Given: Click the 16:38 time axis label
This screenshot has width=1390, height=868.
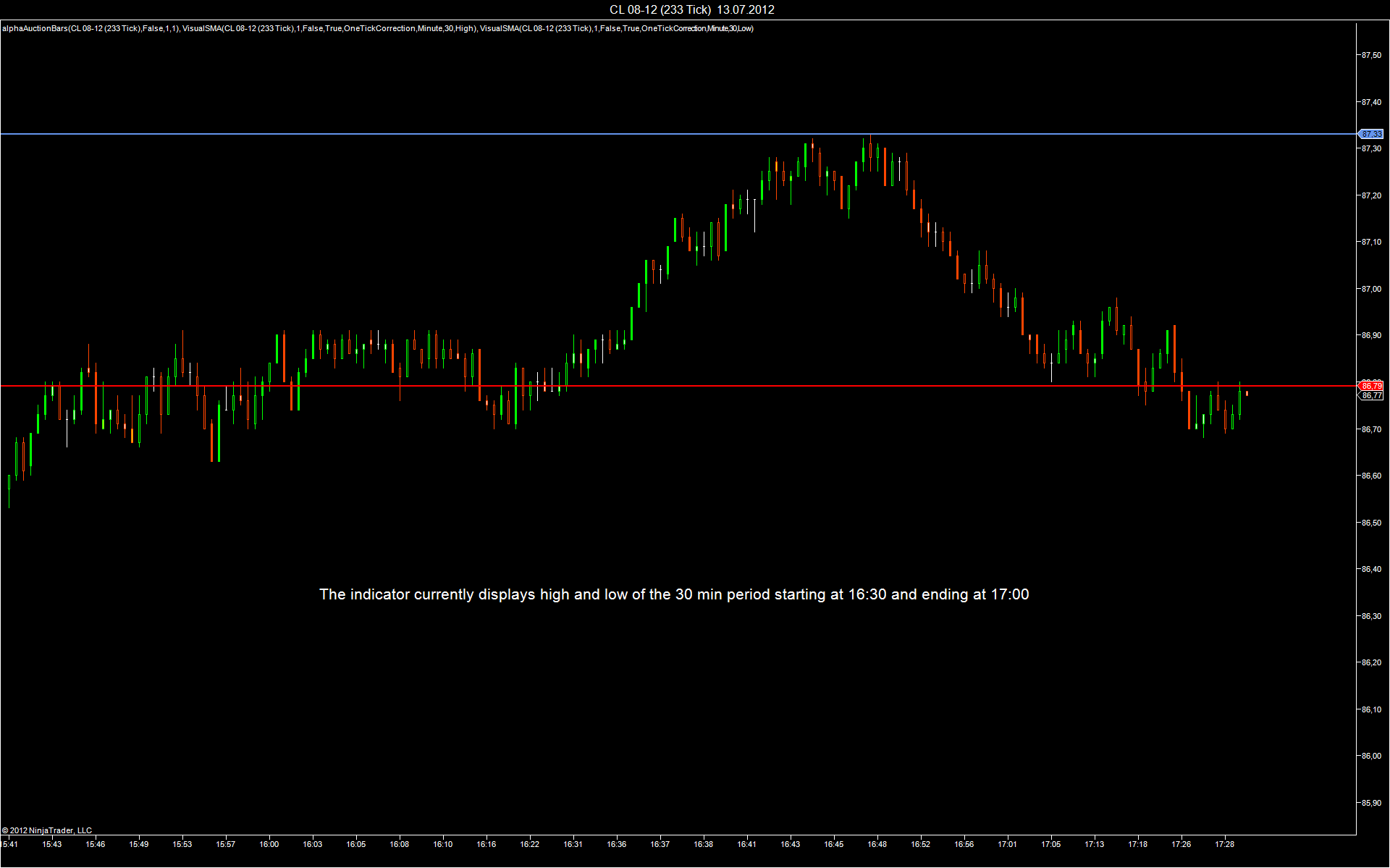Looking at the screenshot, I should (704, 844).
